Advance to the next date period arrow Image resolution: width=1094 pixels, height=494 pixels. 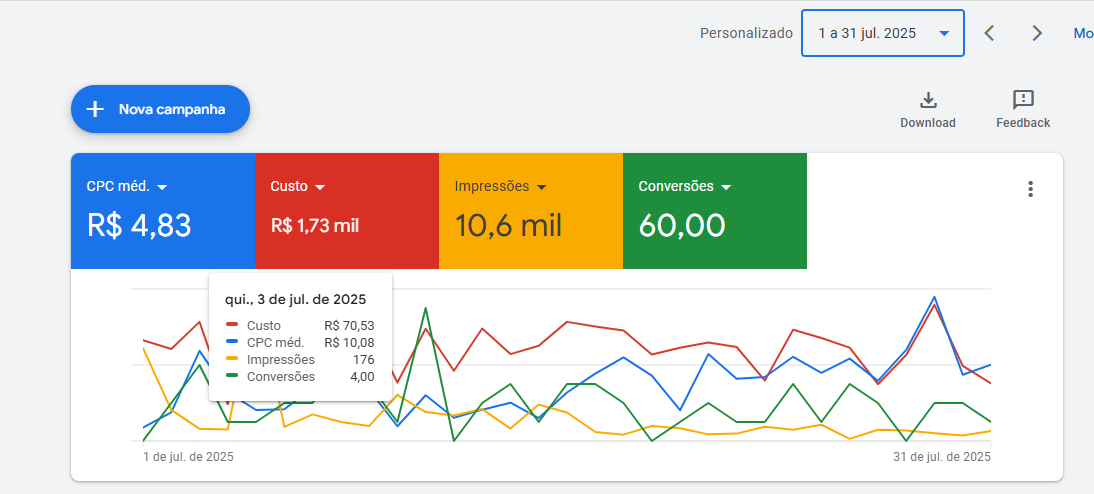point(1037,33)
